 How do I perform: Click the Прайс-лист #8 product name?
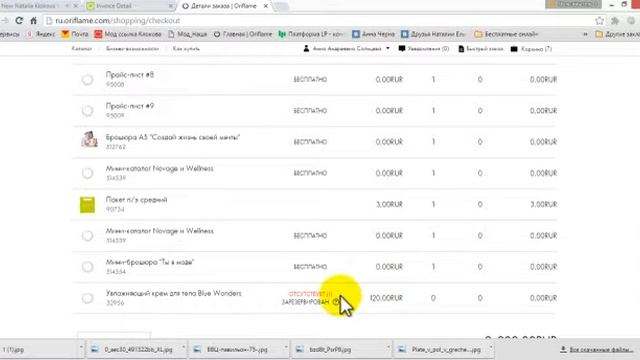(x=130, y=75)
